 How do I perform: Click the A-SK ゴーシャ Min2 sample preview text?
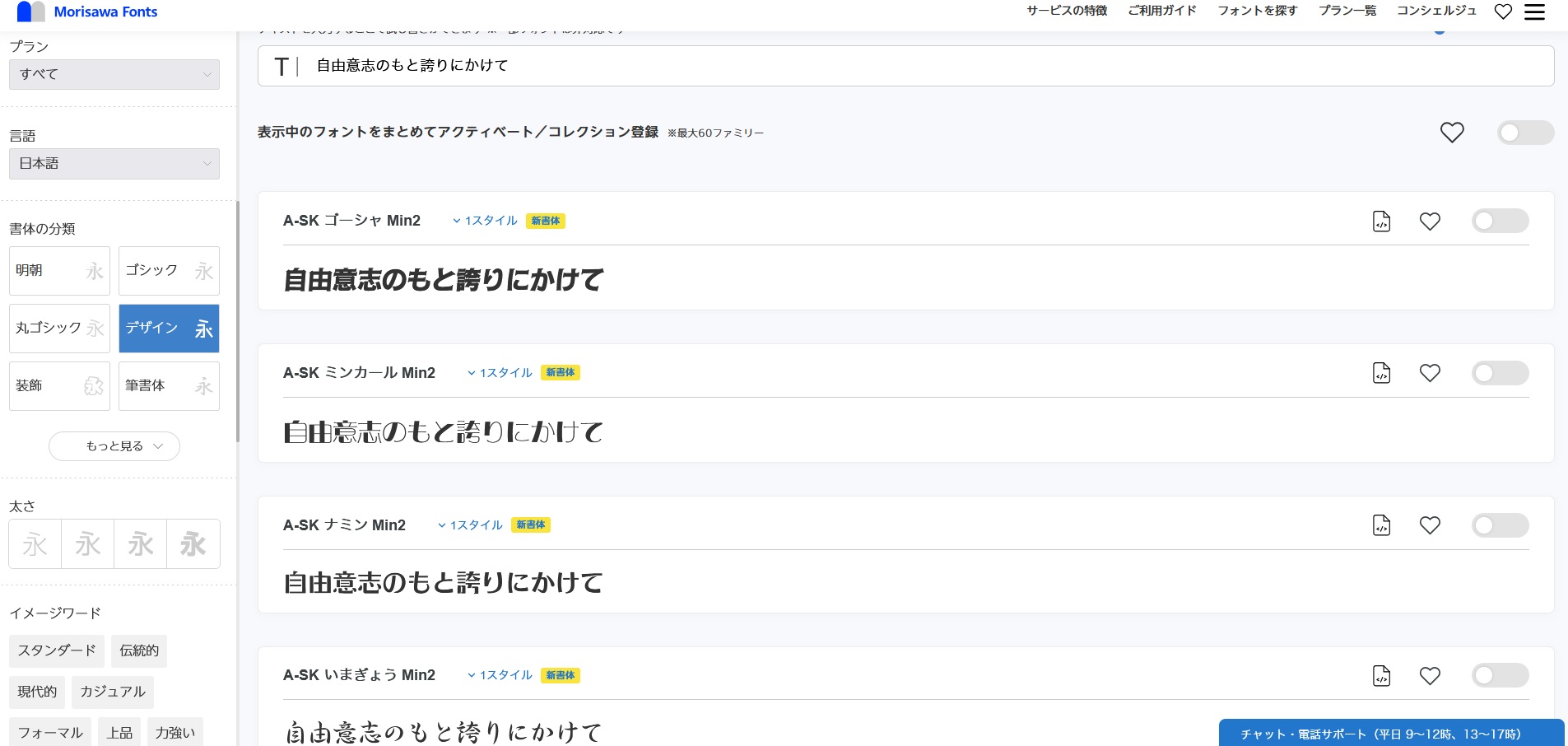[443, 280]
